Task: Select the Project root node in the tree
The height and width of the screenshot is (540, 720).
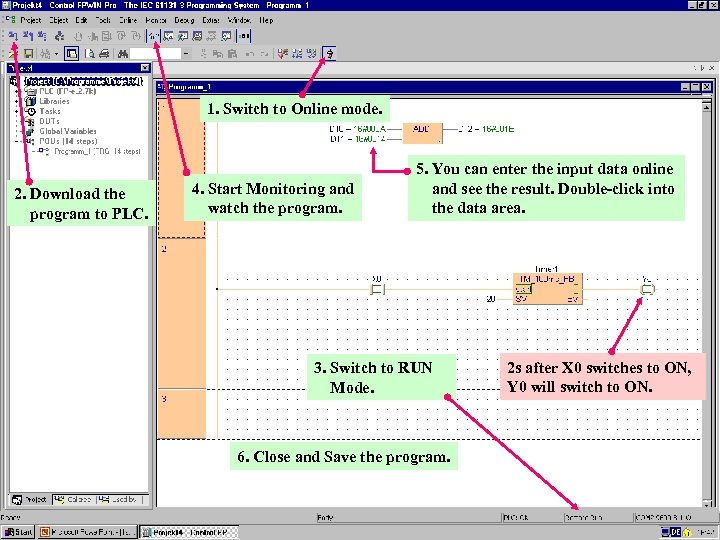Action: click(84, 82)
